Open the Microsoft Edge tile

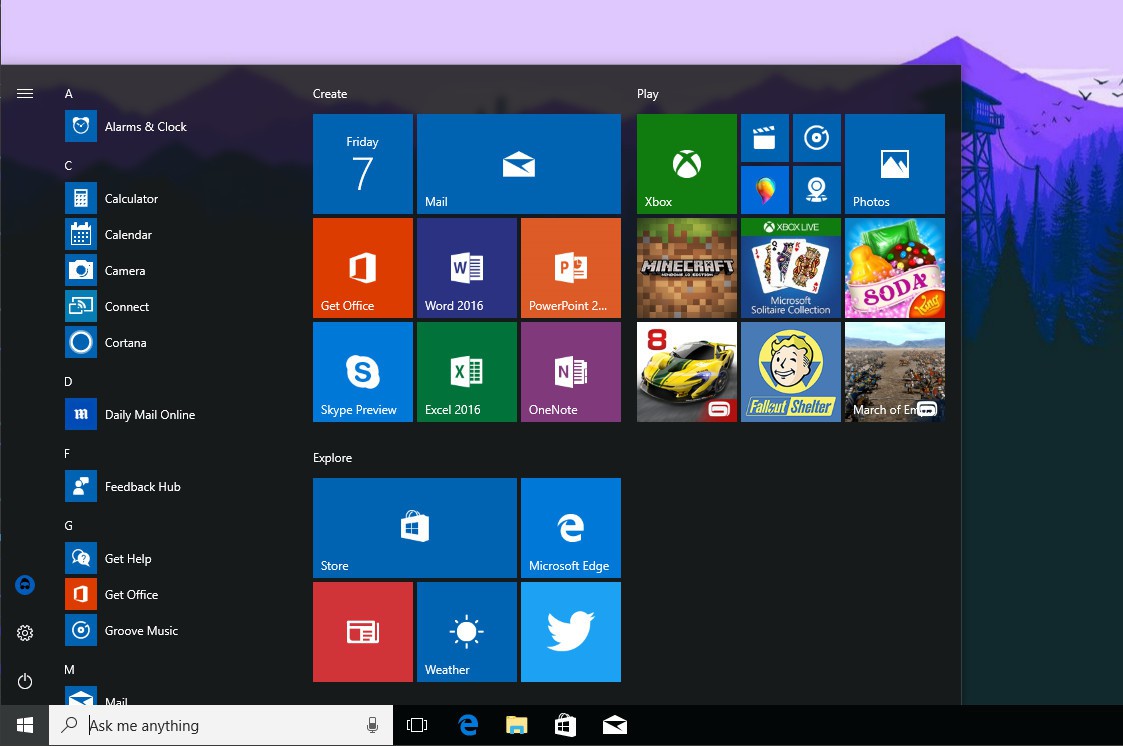(x=570, y=528)
